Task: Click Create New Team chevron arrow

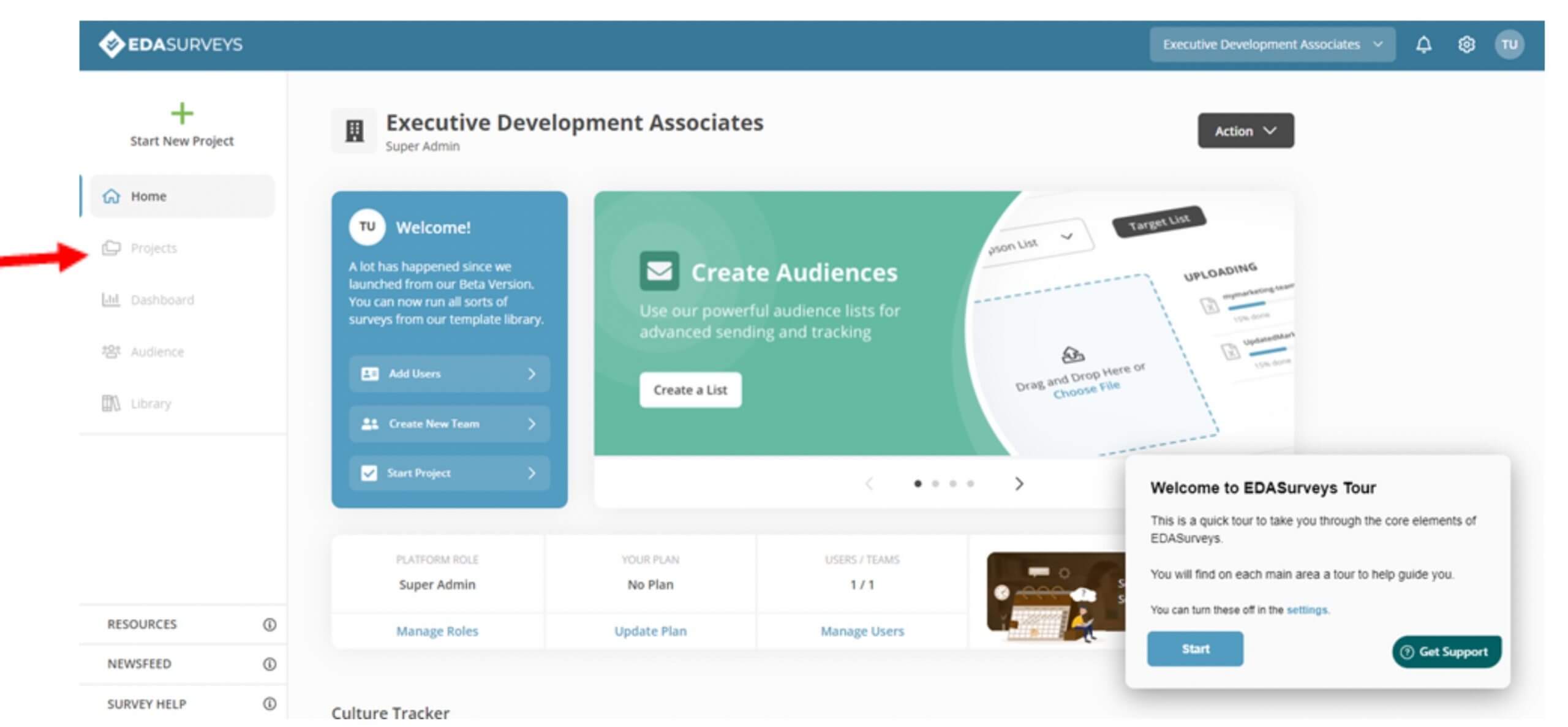Action: 532,424
